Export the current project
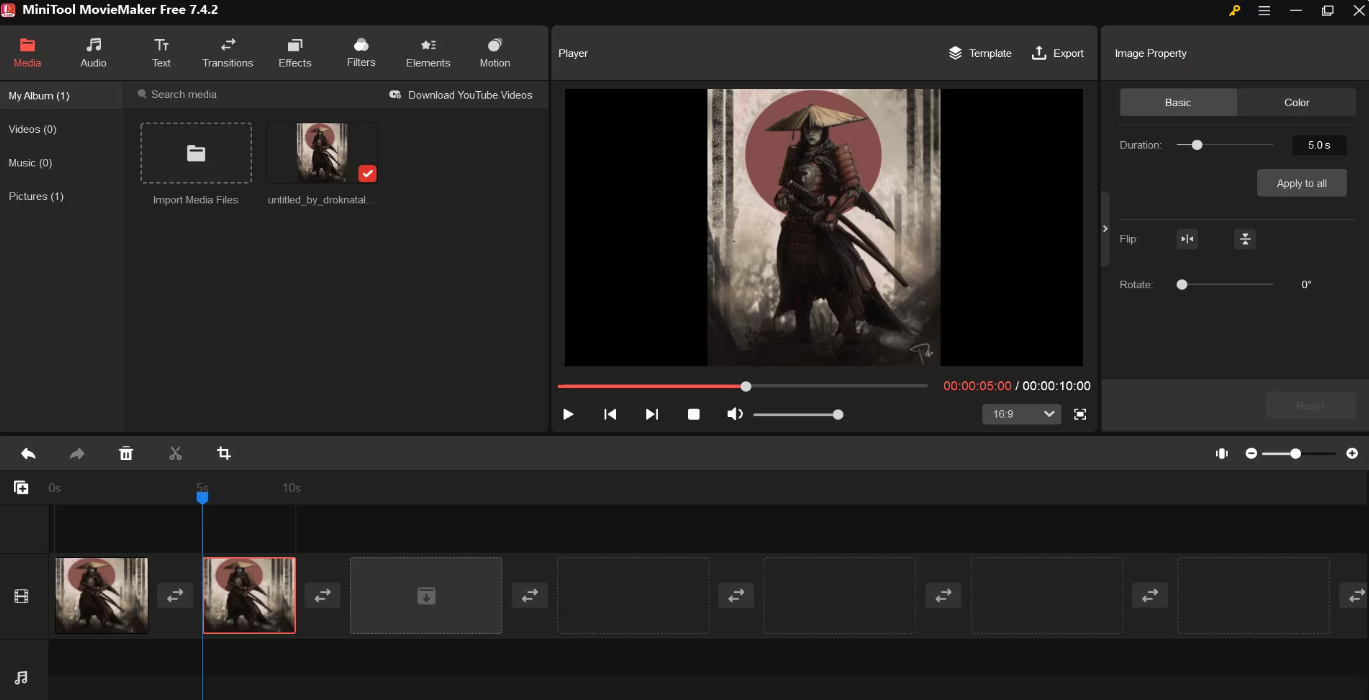The image size is (1369, 700). [1058, 53]
